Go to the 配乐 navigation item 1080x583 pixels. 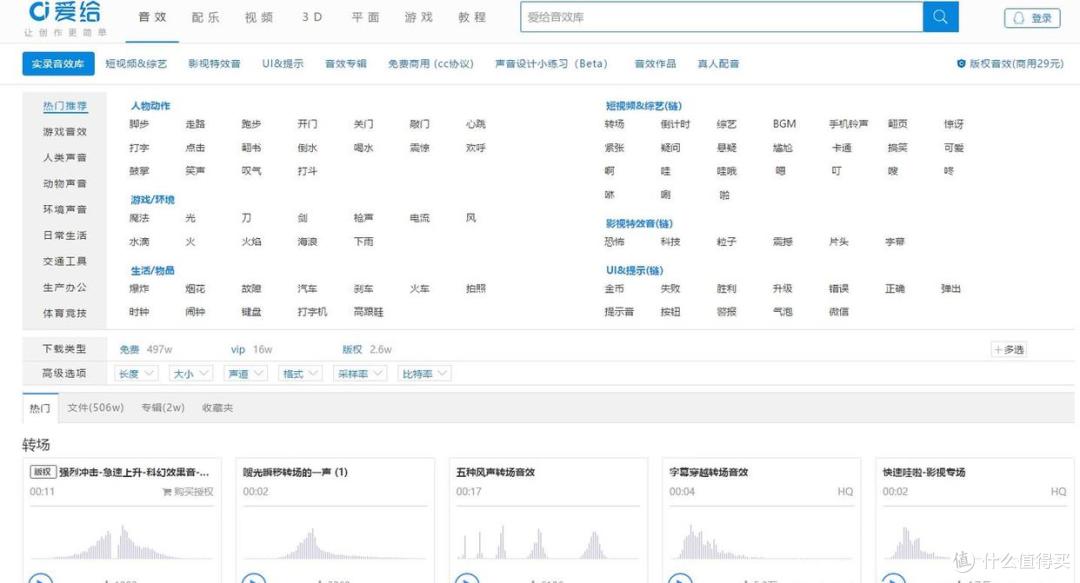click(x=205, y=17)
